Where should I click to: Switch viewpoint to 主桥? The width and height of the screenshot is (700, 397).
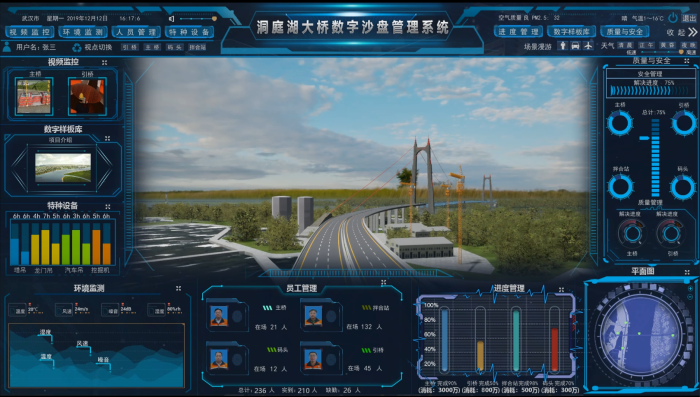pos(152,47)
